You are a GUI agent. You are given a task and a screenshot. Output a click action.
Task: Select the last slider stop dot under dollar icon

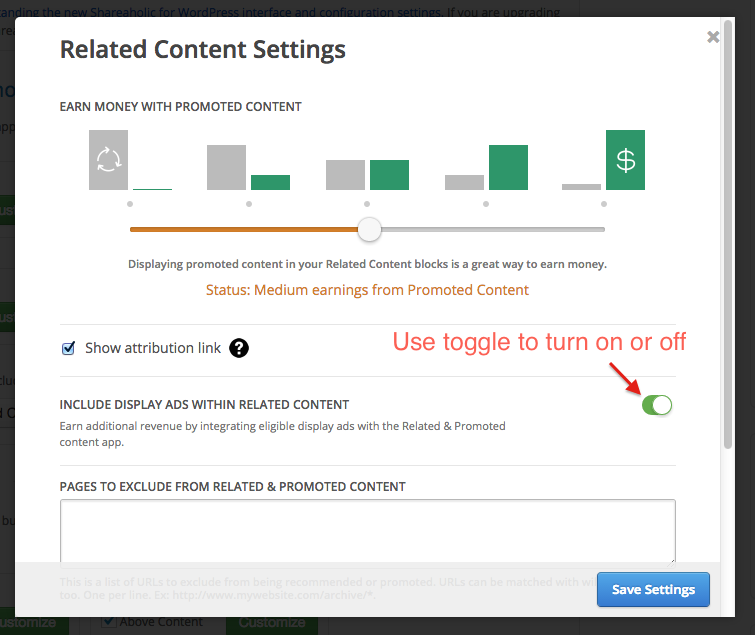click(x=604, y=204)
